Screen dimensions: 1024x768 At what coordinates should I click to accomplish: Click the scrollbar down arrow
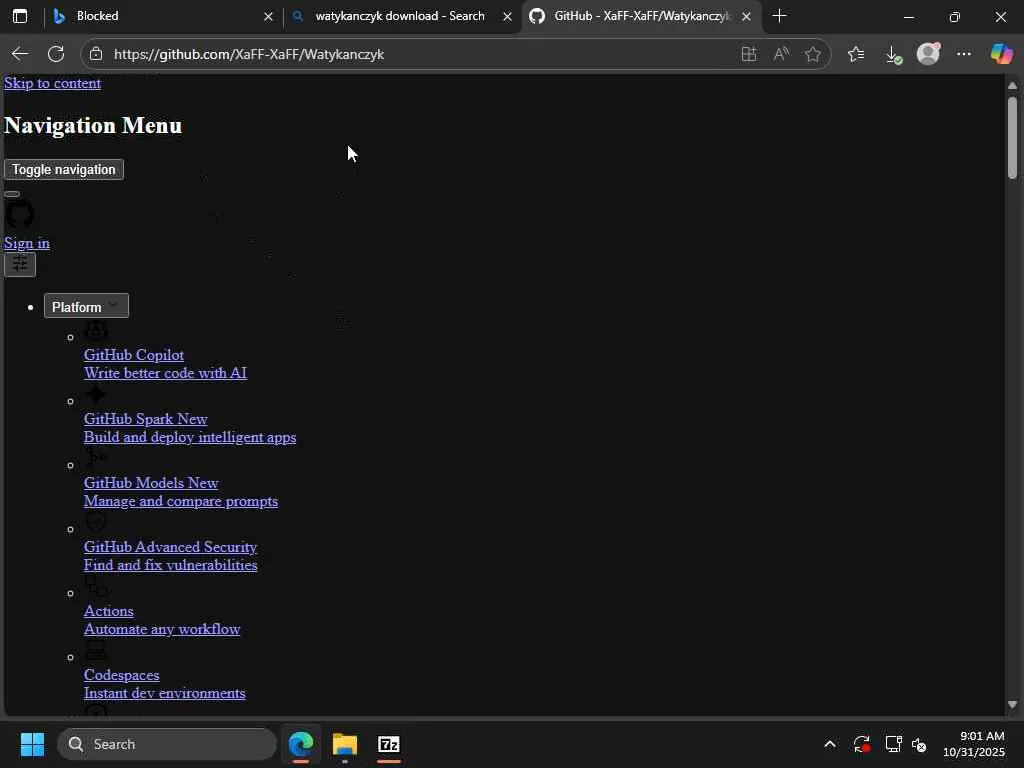1012,705
